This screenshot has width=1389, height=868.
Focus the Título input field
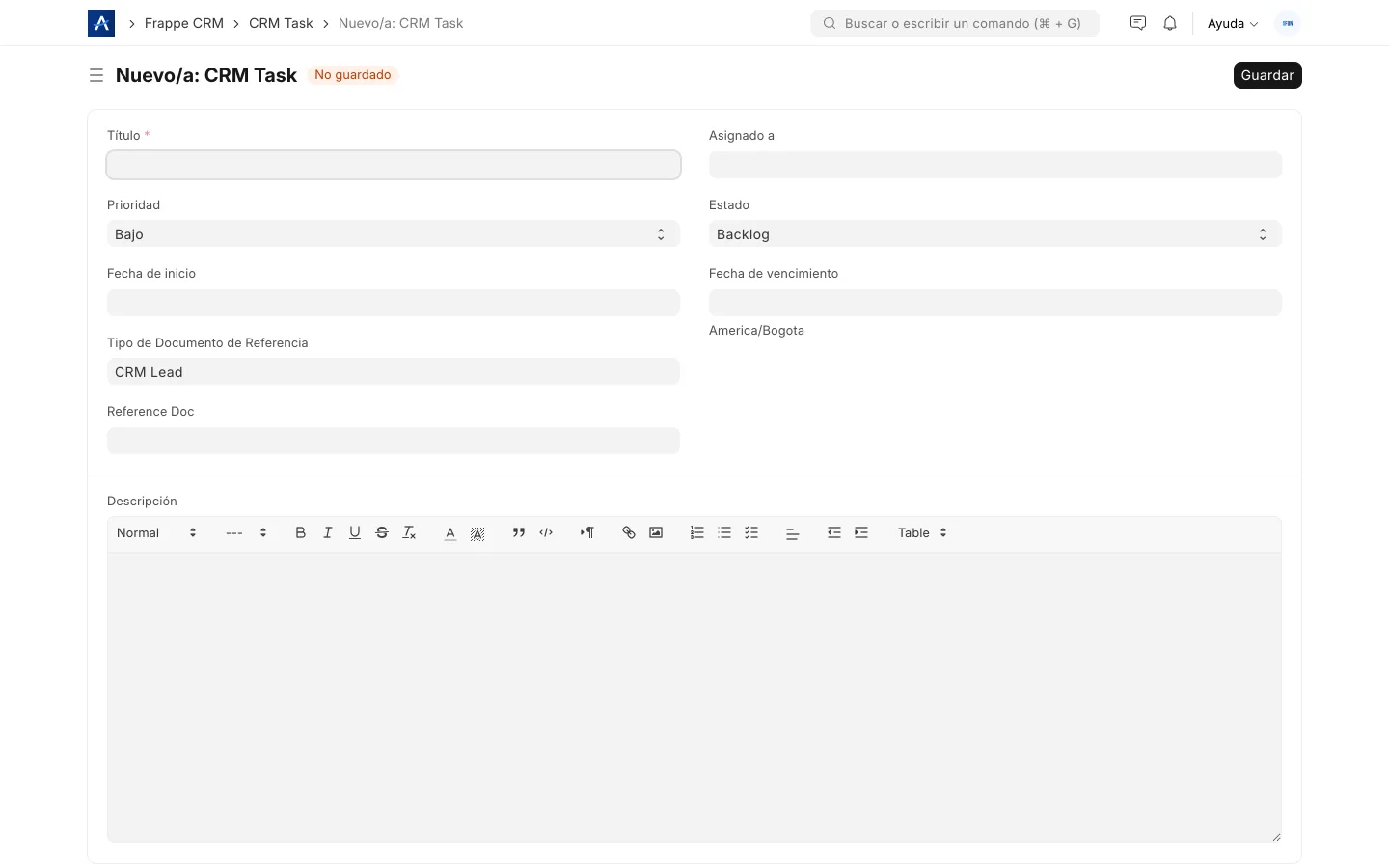[x=394, y=165]
